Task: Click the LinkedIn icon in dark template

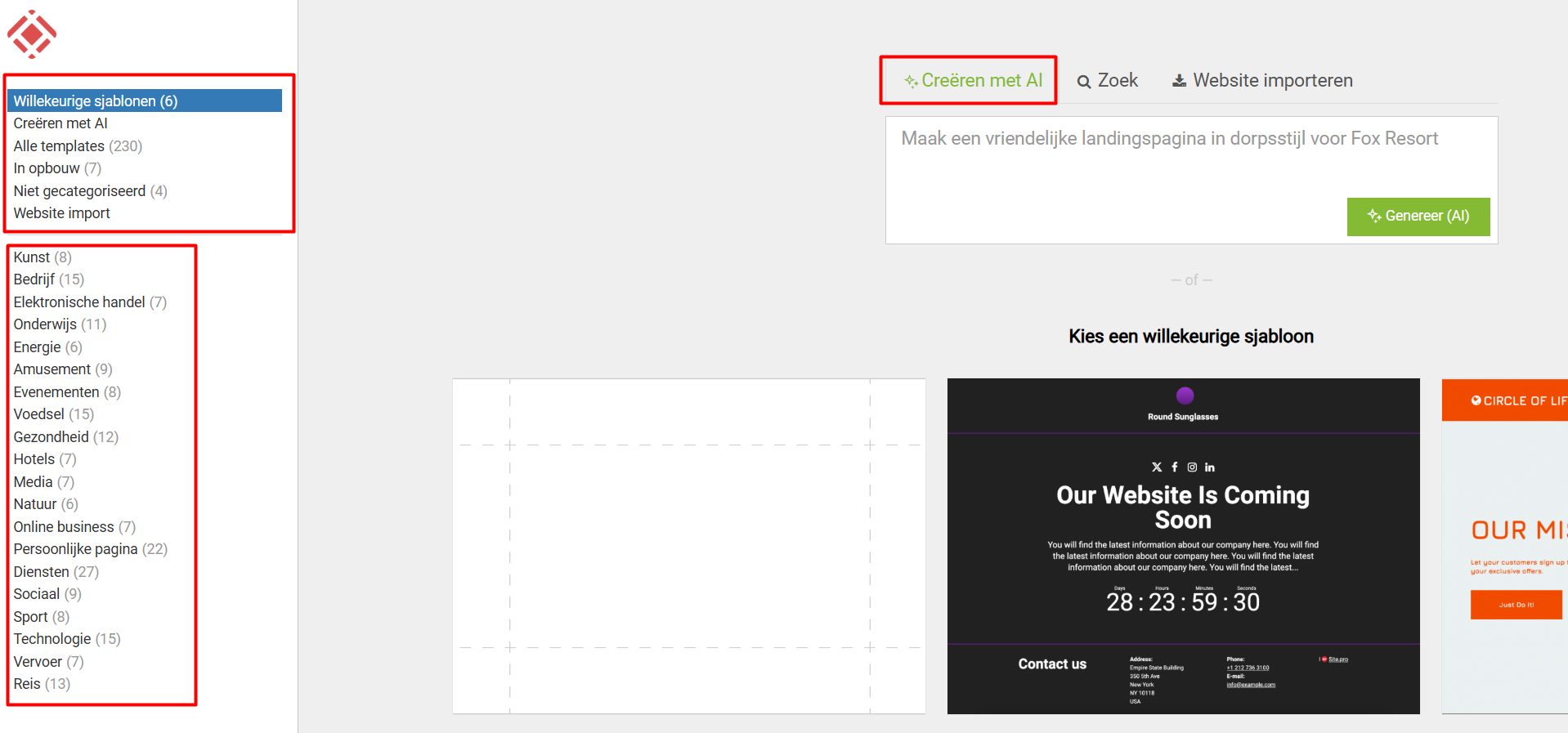Action: (x=1210, y=467)
